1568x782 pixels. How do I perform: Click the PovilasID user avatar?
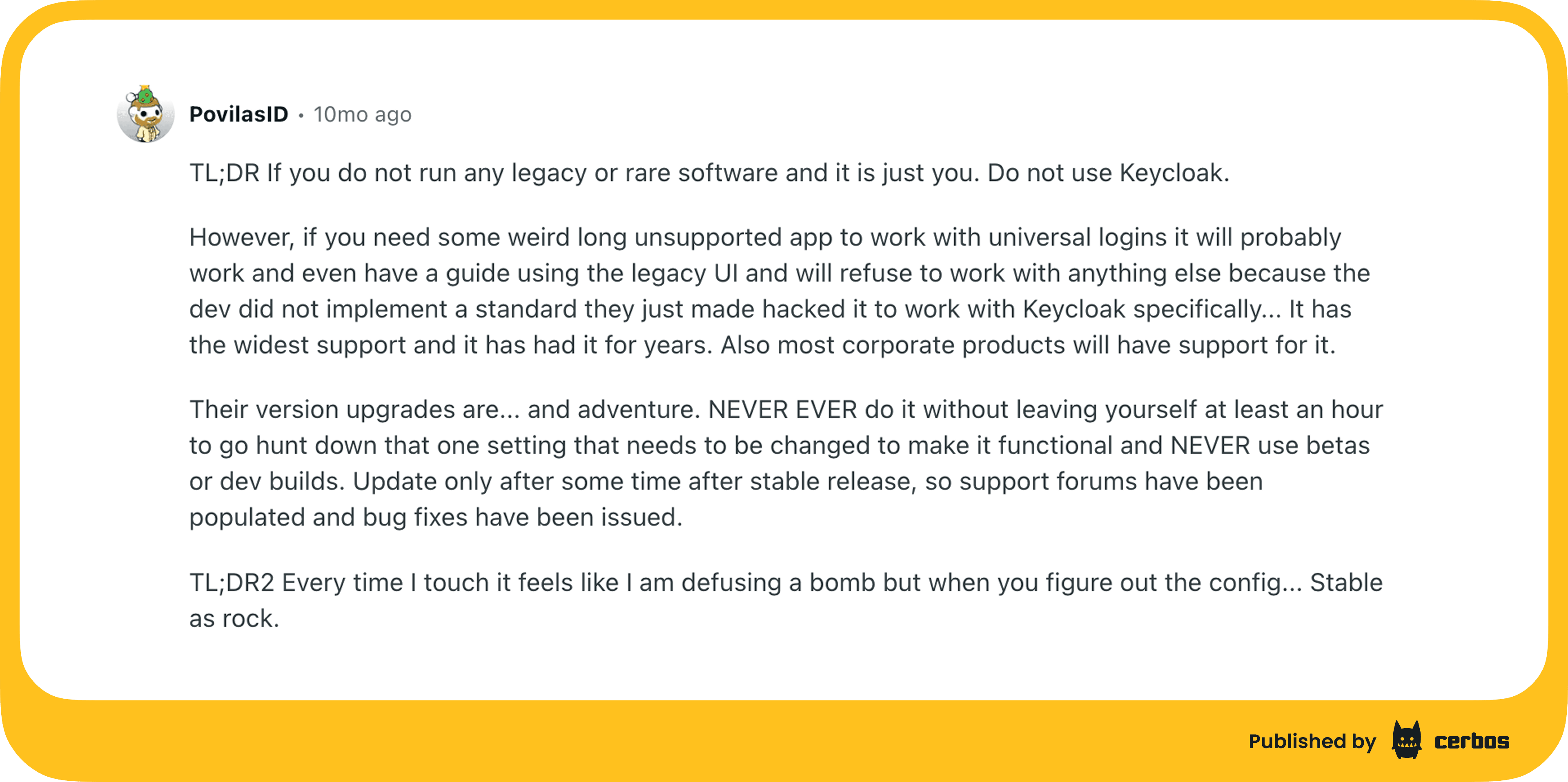[x=145, y=114]
